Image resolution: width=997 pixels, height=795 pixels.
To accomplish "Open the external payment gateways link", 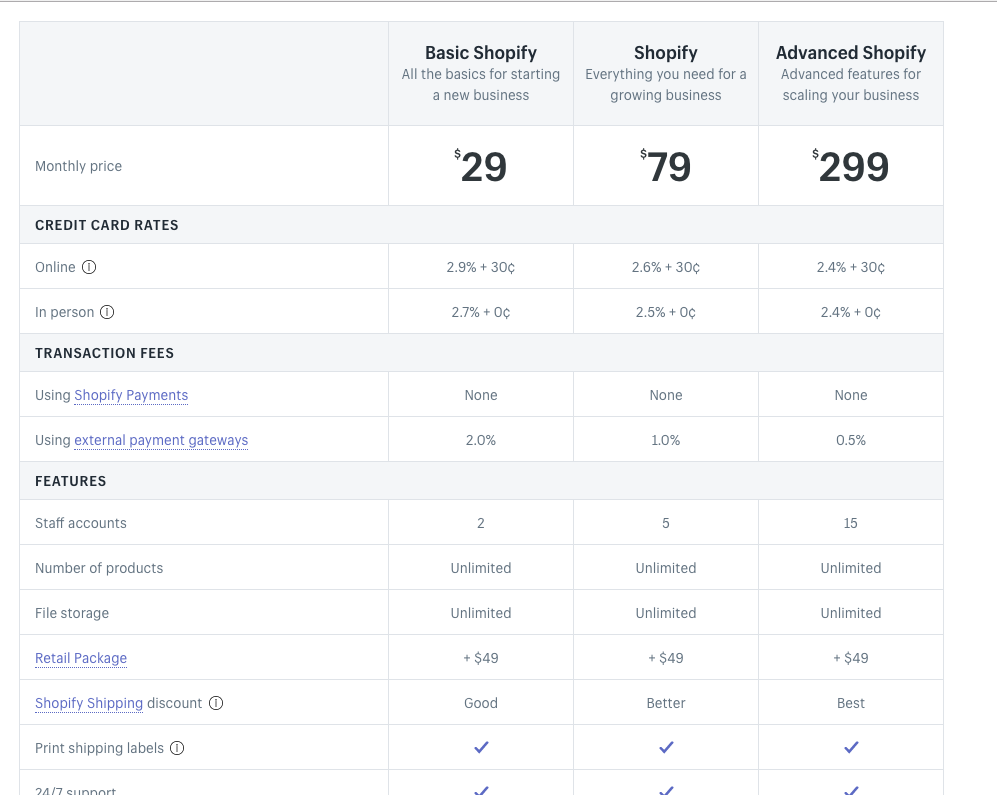I will click(161, 440).
